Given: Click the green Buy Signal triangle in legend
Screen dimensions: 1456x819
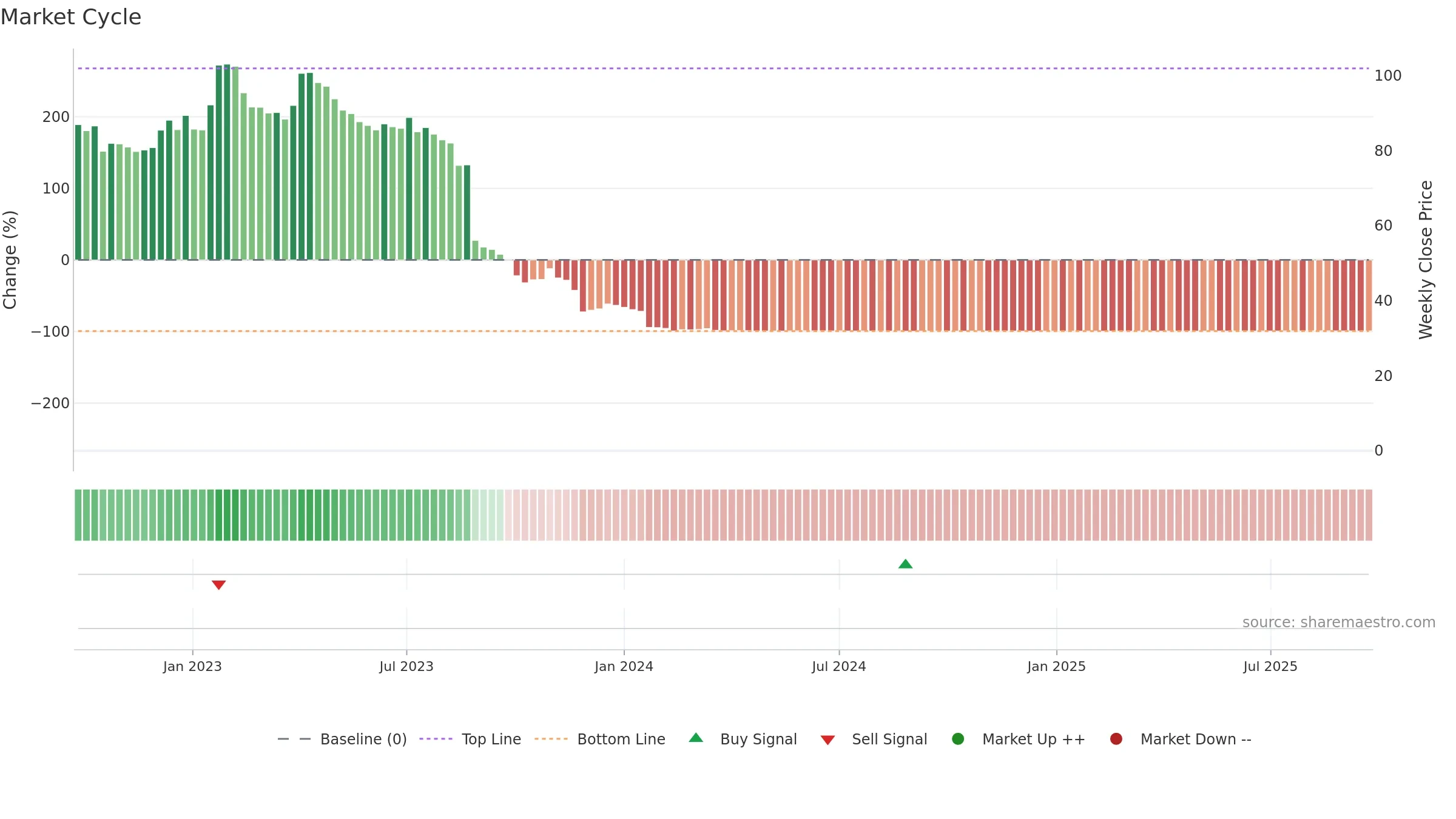Looking at the screenshot, I should coord(696,738).
